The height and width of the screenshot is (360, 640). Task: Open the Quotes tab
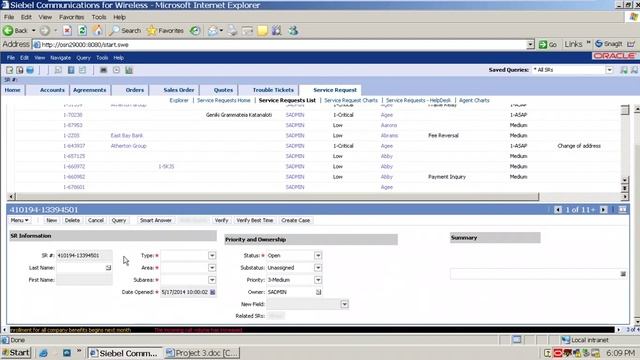point(223,90)
